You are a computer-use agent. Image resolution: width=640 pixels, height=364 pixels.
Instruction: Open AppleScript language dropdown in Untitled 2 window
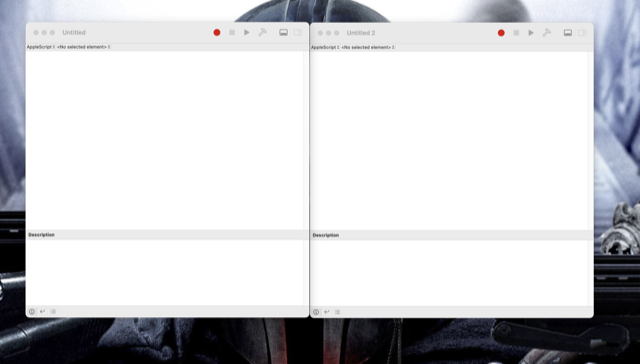click(325, 47)
